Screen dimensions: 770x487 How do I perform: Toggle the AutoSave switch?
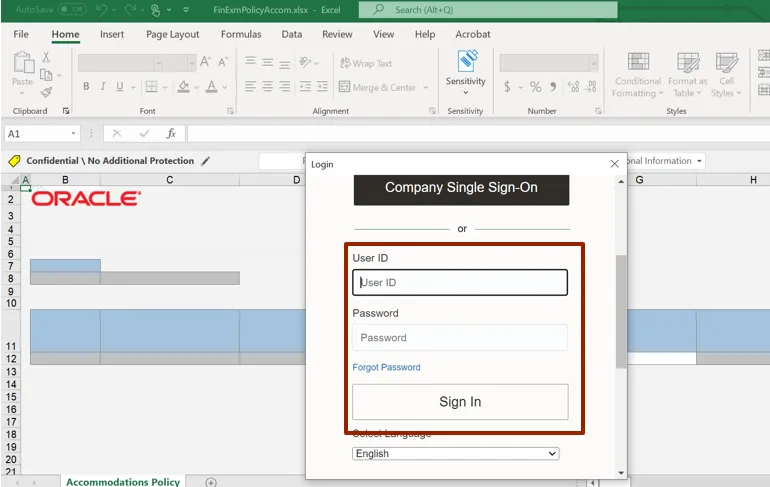click(72, 10)
